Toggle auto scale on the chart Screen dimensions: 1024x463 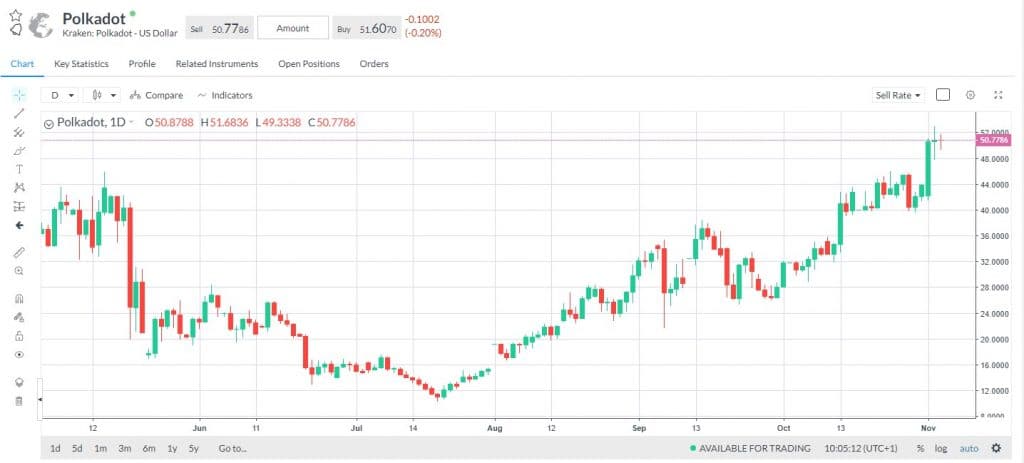point(969,449)
